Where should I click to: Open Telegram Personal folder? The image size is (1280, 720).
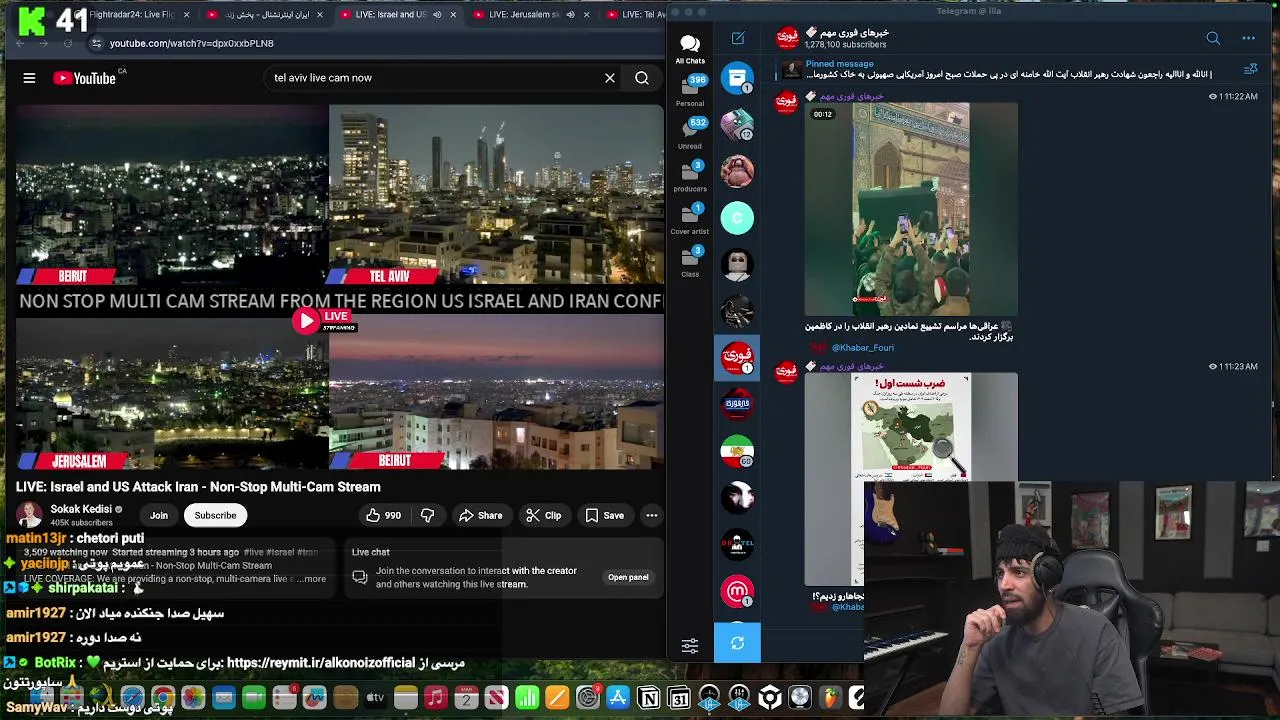click(690, 89)
